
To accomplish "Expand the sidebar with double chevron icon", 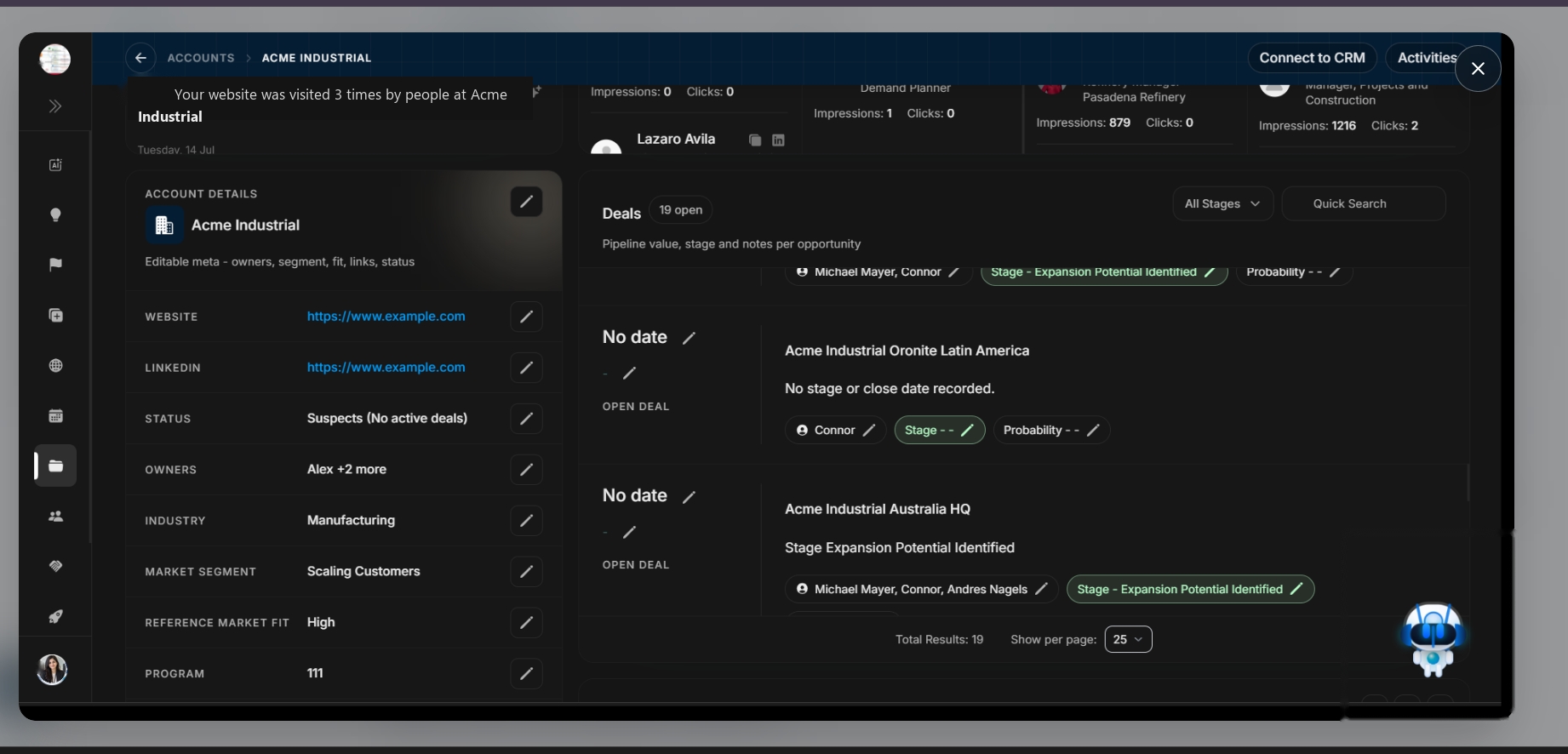I will click(55, 106).
